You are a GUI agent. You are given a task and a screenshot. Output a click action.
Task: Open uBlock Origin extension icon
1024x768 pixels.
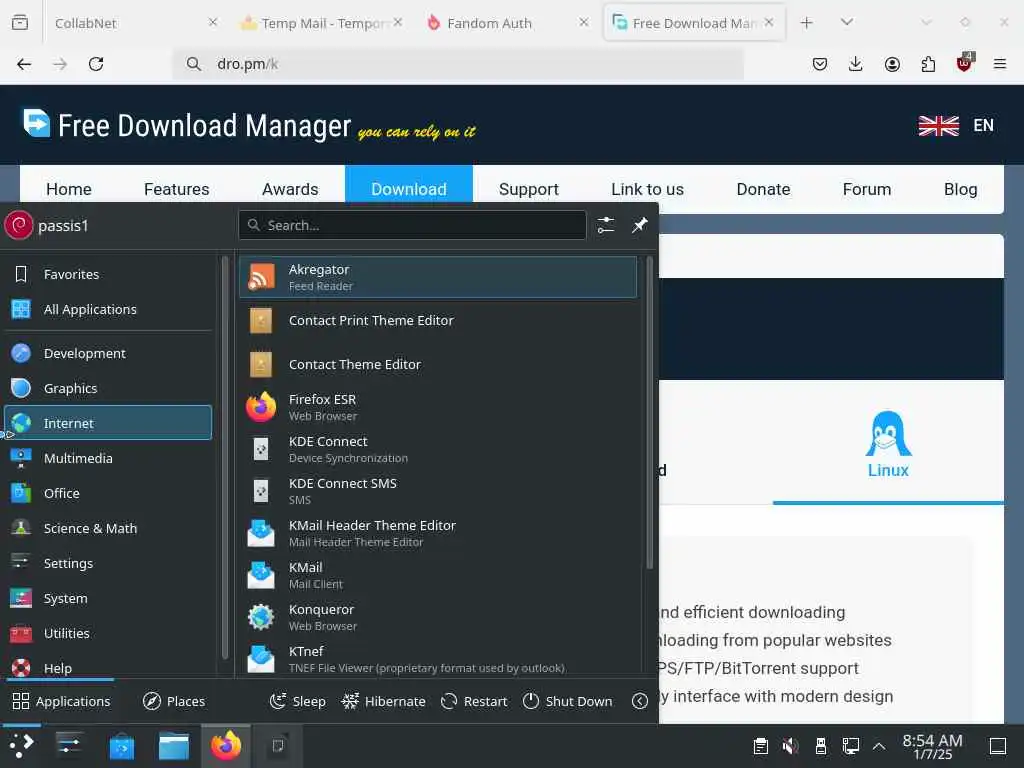(x=964, y=63)
